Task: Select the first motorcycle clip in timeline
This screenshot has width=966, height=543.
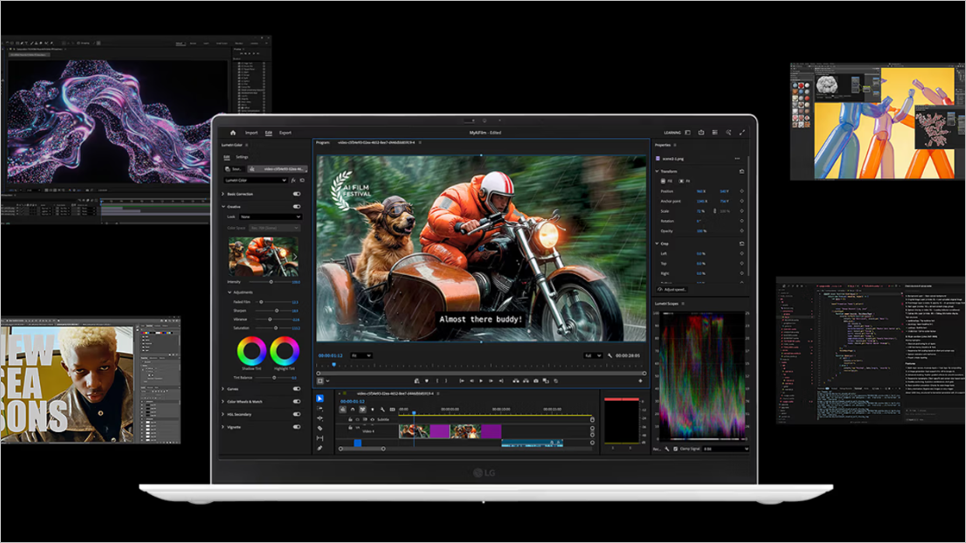Action: tap(414, 431)
